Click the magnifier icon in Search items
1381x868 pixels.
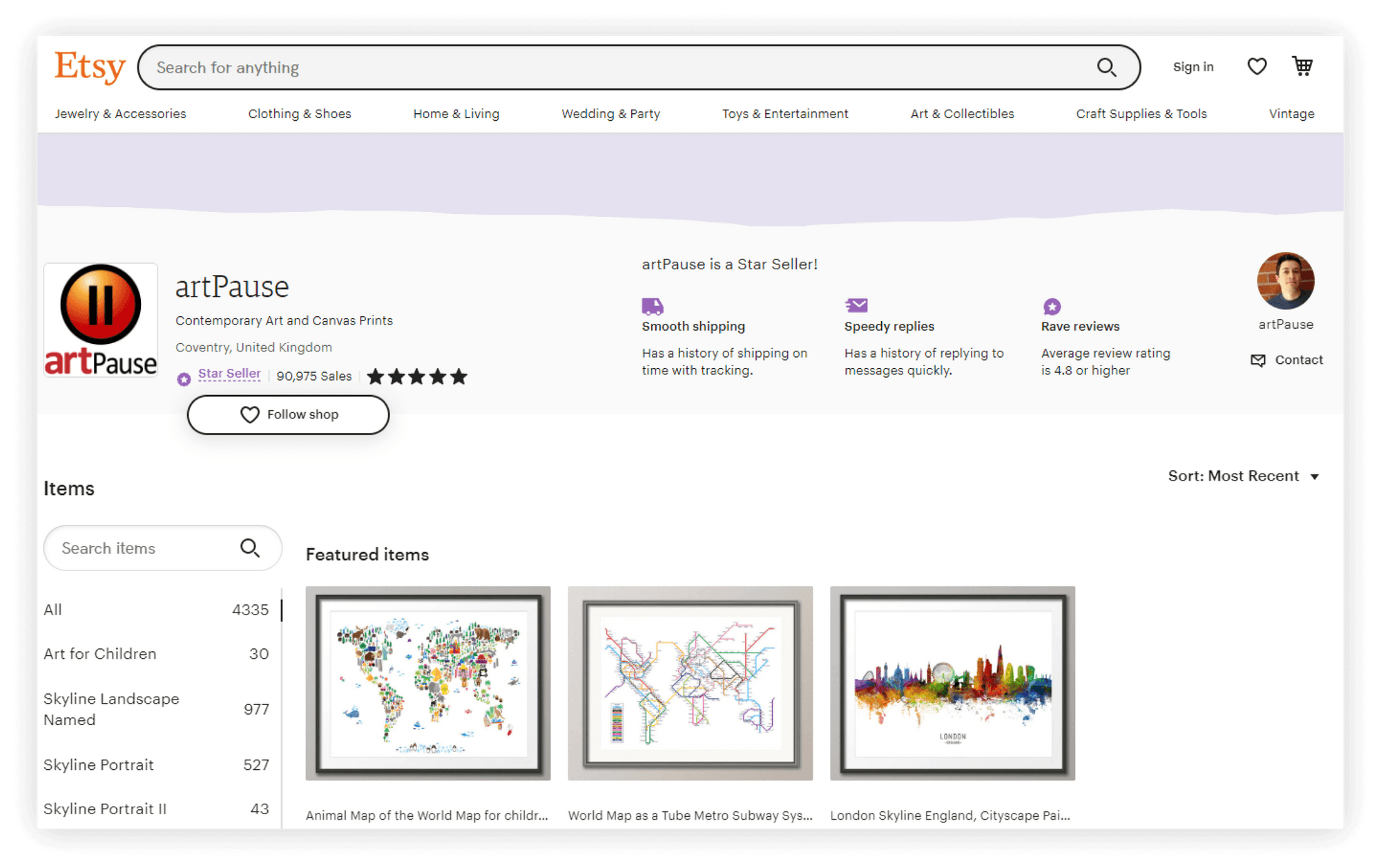coord(250,548)
